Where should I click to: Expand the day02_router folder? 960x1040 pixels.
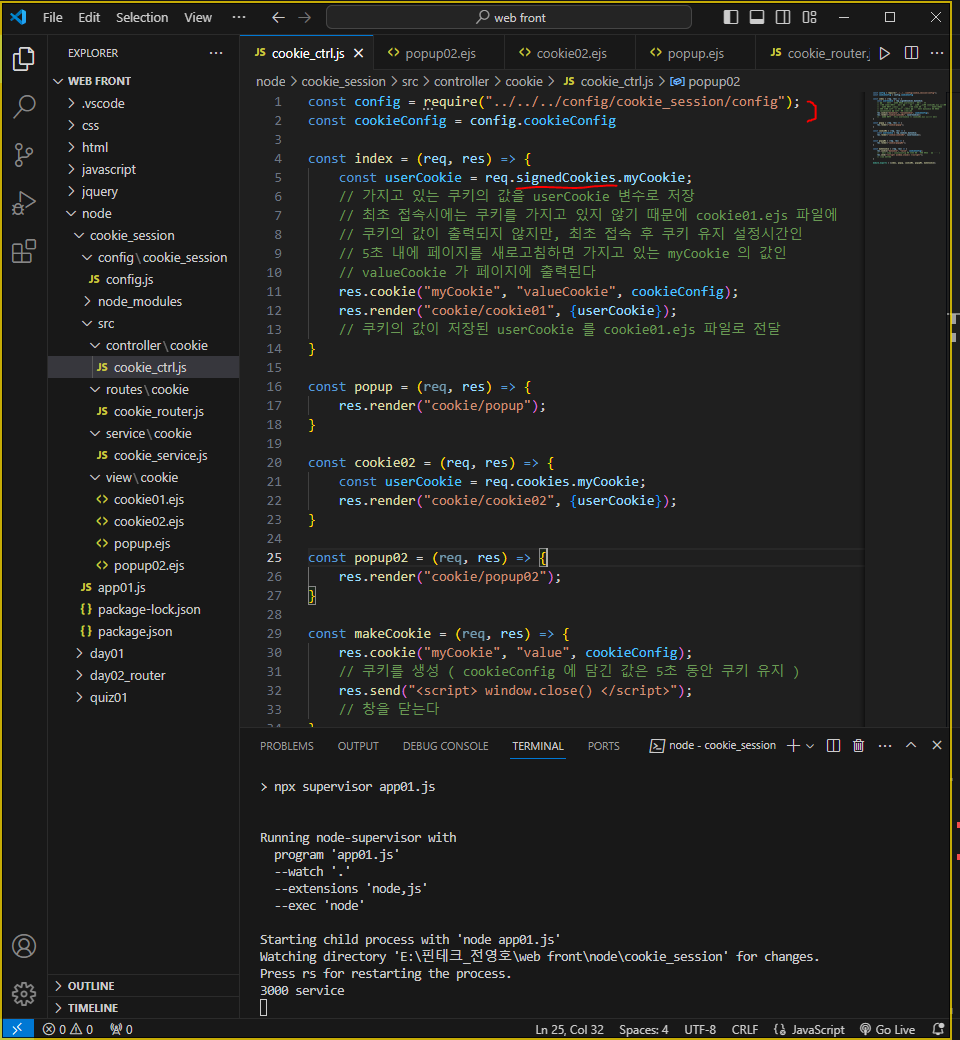tap(144, 675)
